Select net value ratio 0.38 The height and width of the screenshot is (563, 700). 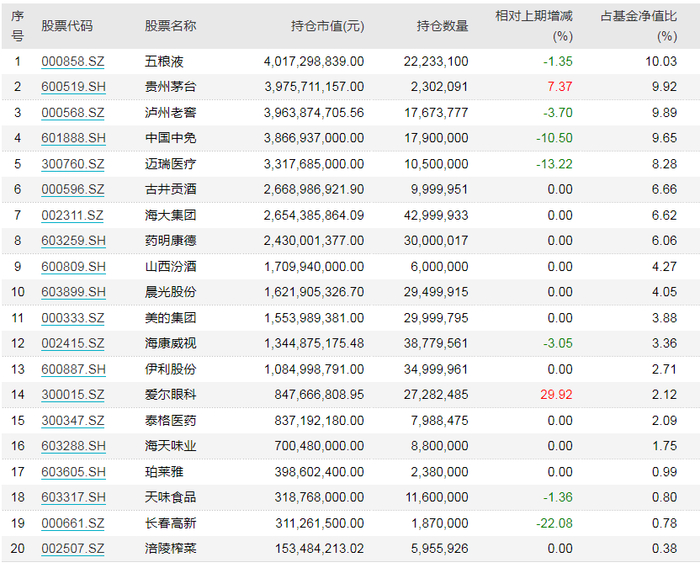(664, 549)
